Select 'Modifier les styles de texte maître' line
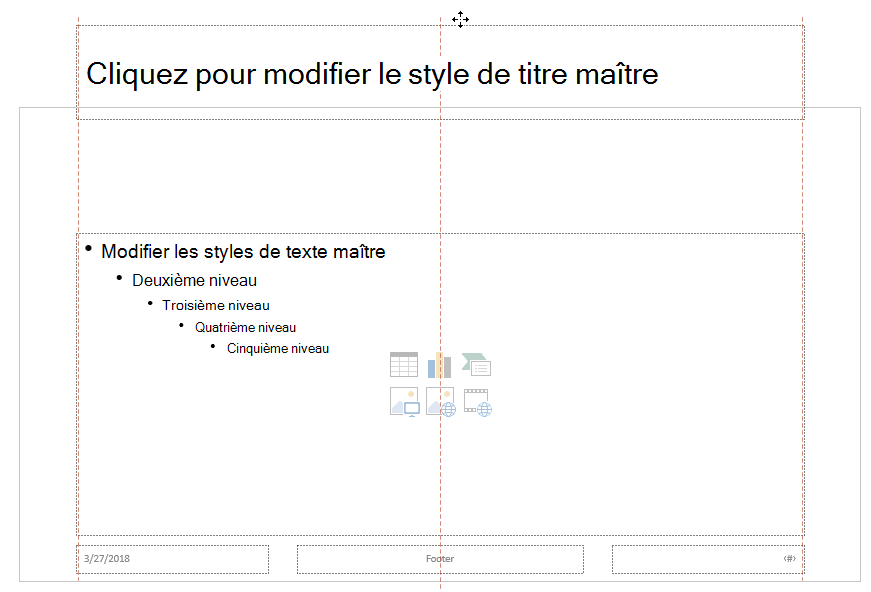The width and height of the screenshot is (871, 592). (243, 252)
